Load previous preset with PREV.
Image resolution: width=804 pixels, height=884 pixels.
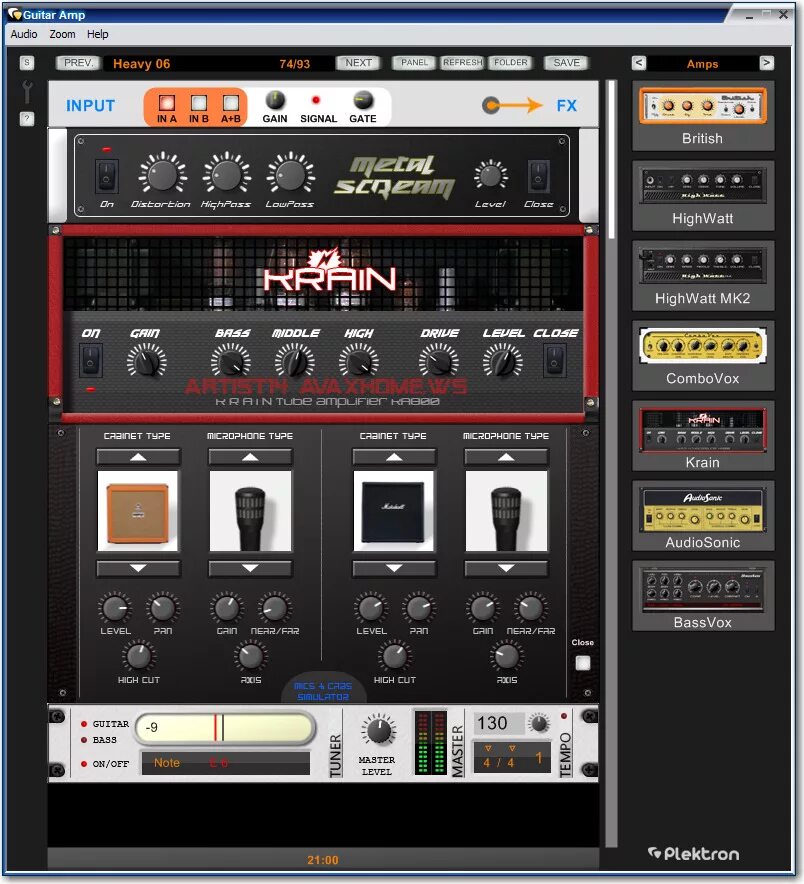[x=78, y=63]
